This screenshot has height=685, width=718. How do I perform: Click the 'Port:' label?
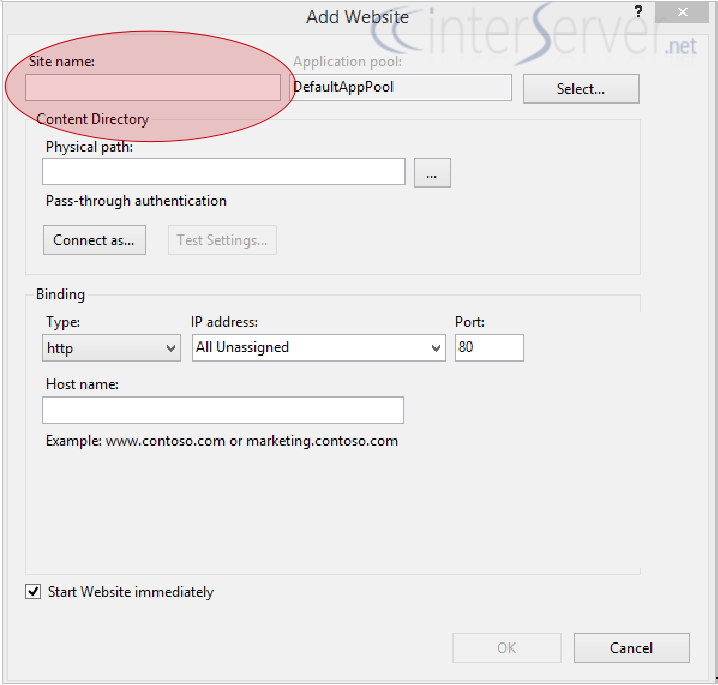pyautogui.click(x=470, y=322)
